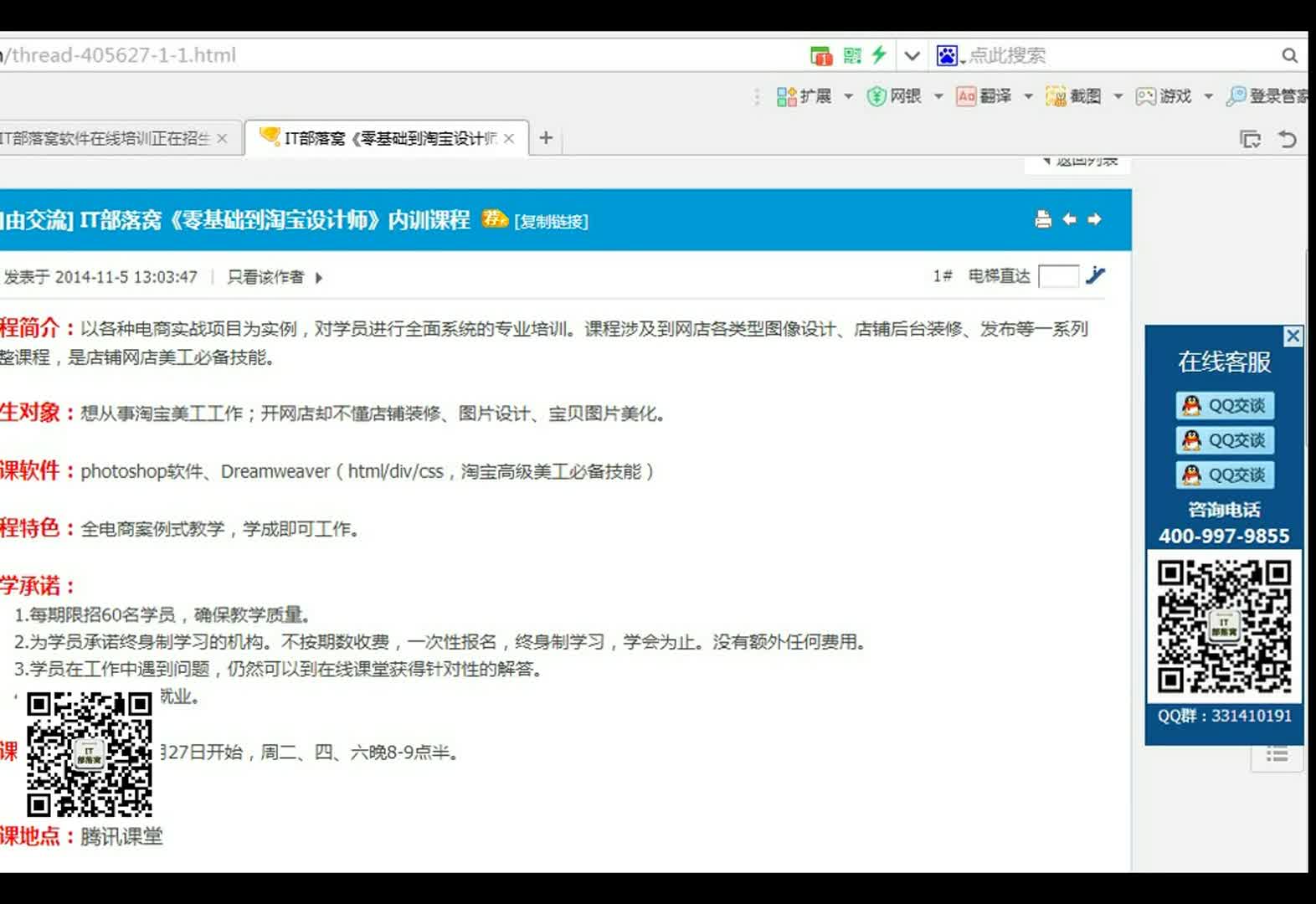The height and width of the screenshot is (904, 1316).
Task: Open the 登录管家 login manager
Action: click(x=1267, y=96)
